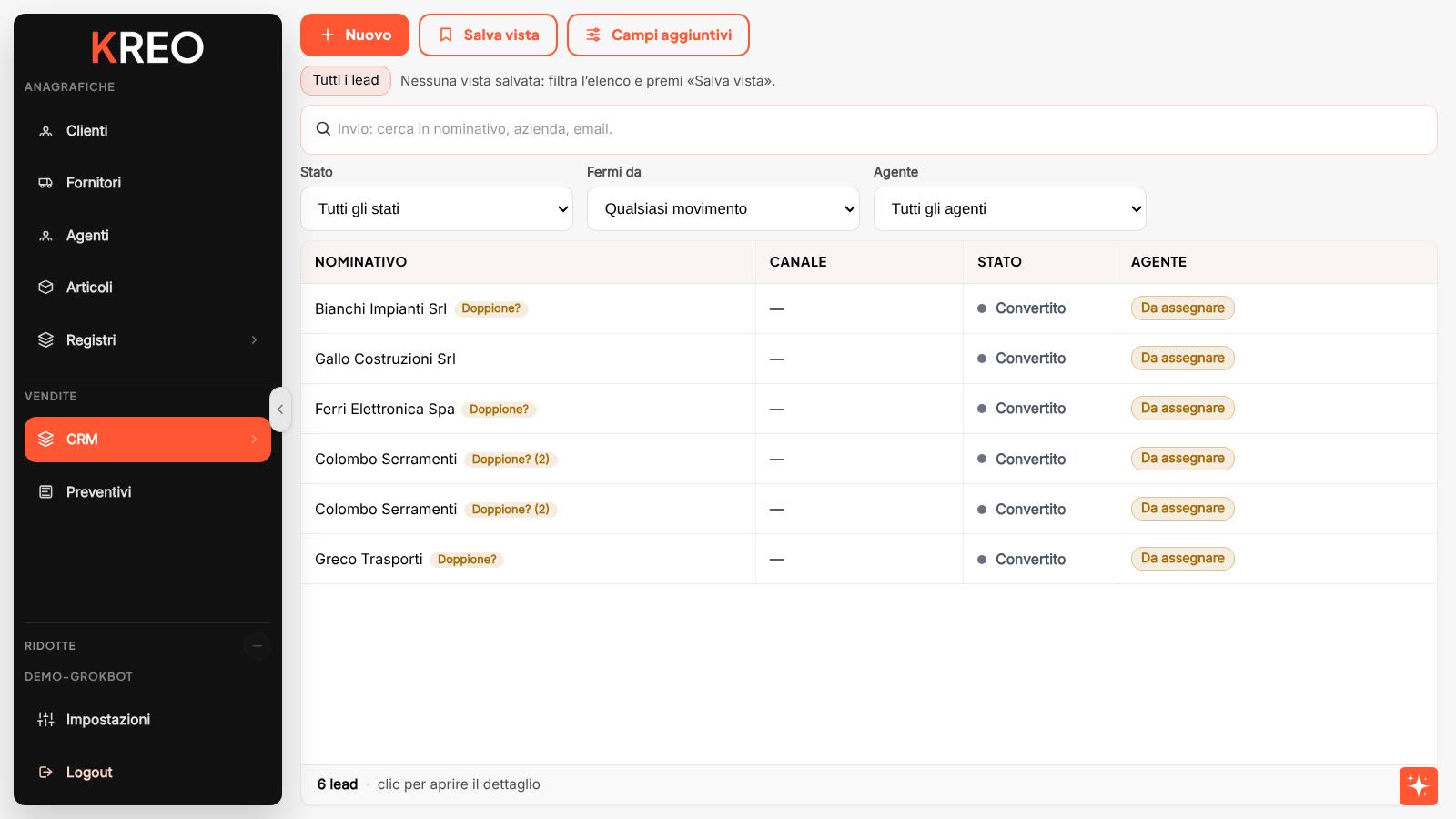Open the Agente filter dropdown

point(1010,209)
